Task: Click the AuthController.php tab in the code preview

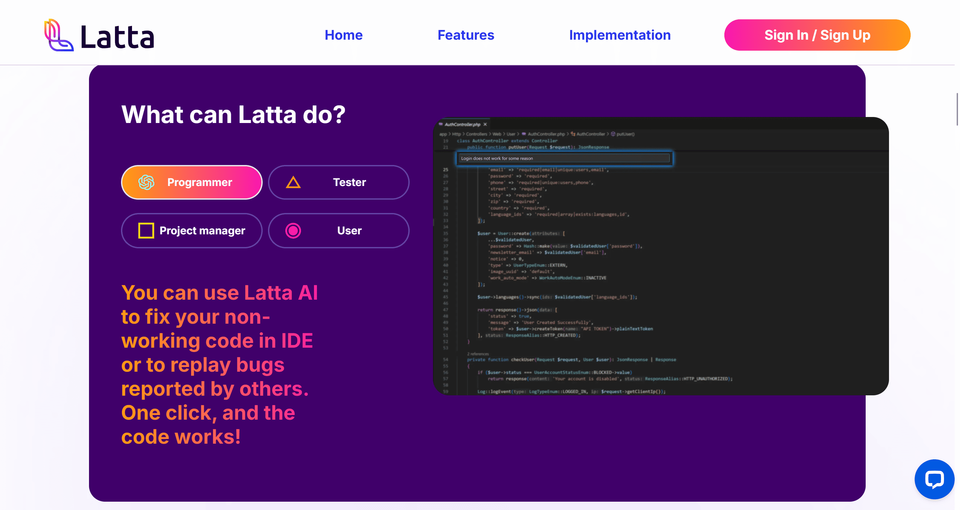Action: click(x=462, y=124)
